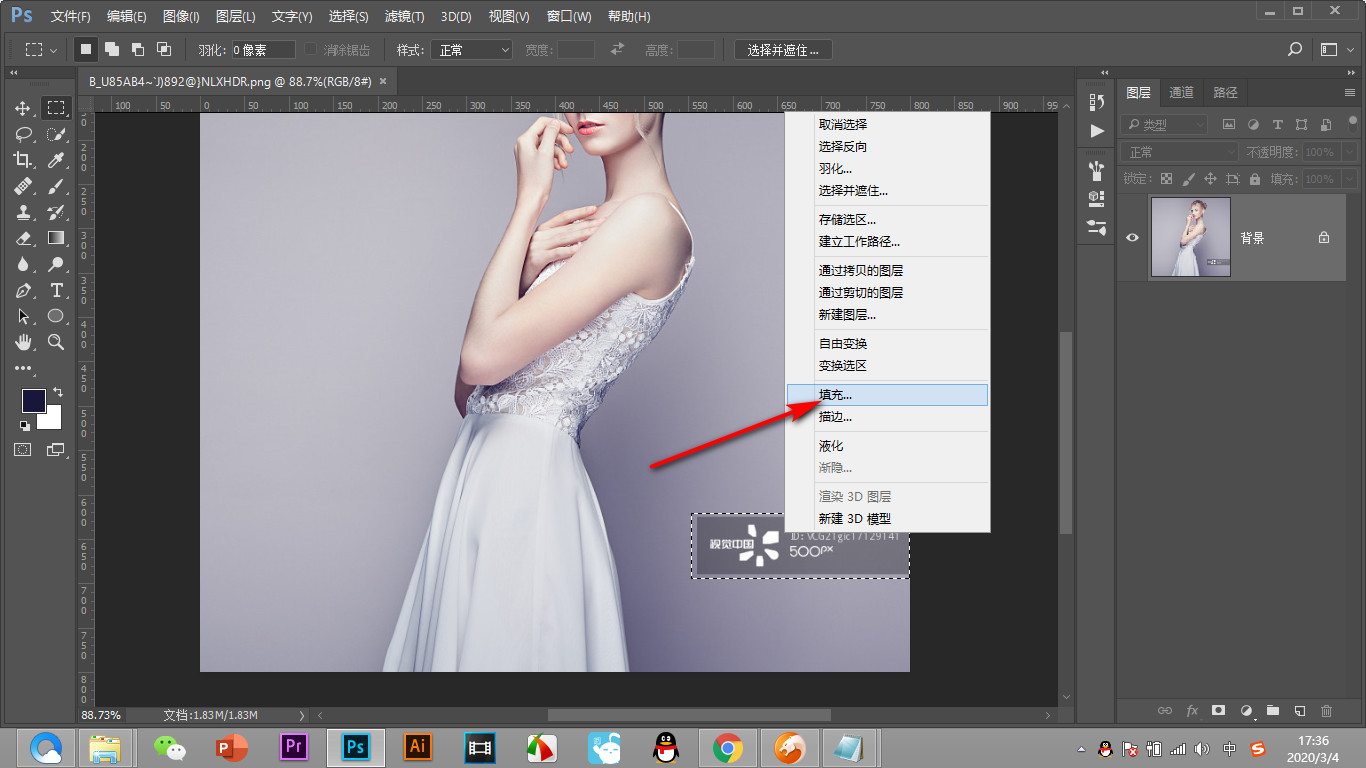The width and height of the screenshot is (1366, 768).
Task: Hide the 背景 layer with eye icon
Action: (x=1133, y=238)
